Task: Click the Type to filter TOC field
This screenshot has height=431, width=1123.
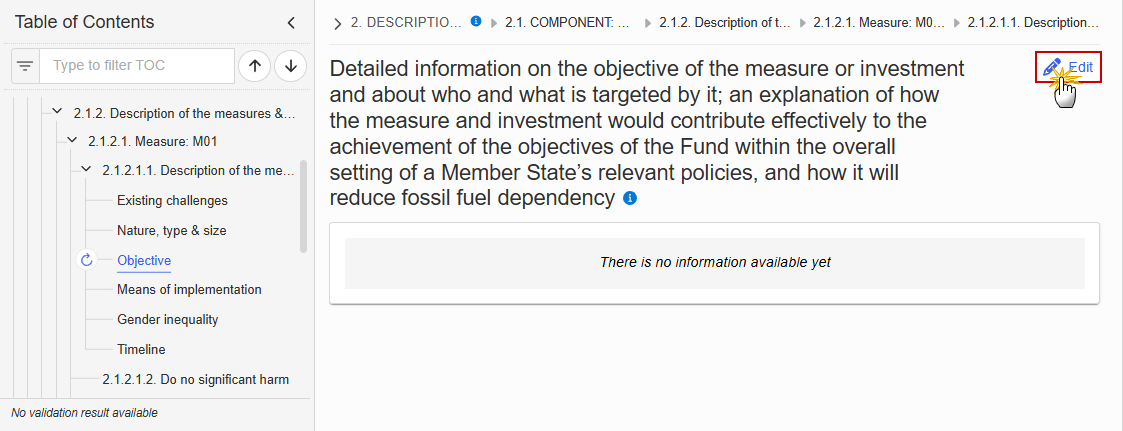Action: pyautogui.click(x=137, y=66)
